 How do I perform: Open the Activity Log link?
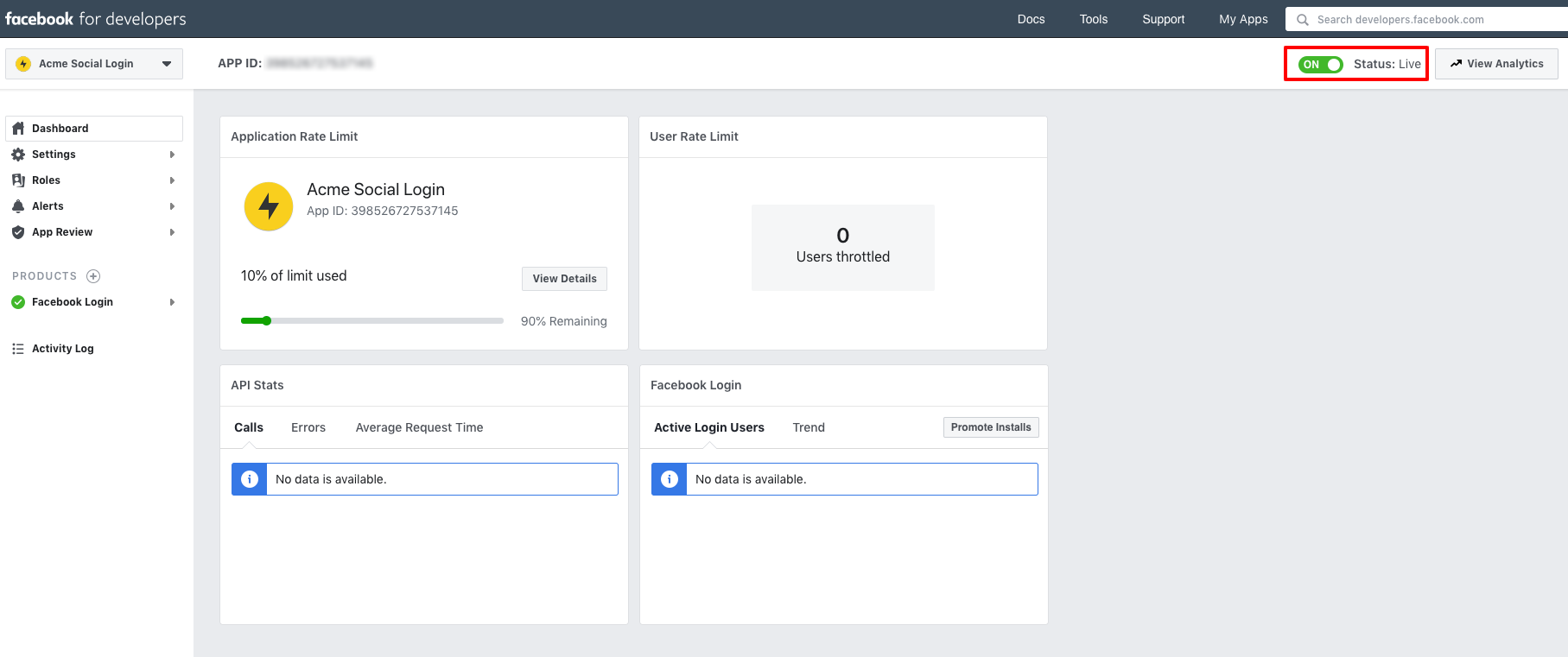62,349
